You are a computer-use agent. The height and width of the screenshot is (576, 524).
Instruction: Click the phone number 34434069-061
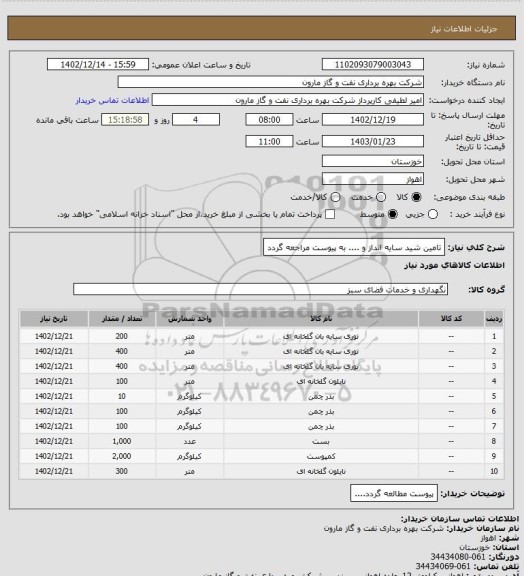(x=443, y=566)
